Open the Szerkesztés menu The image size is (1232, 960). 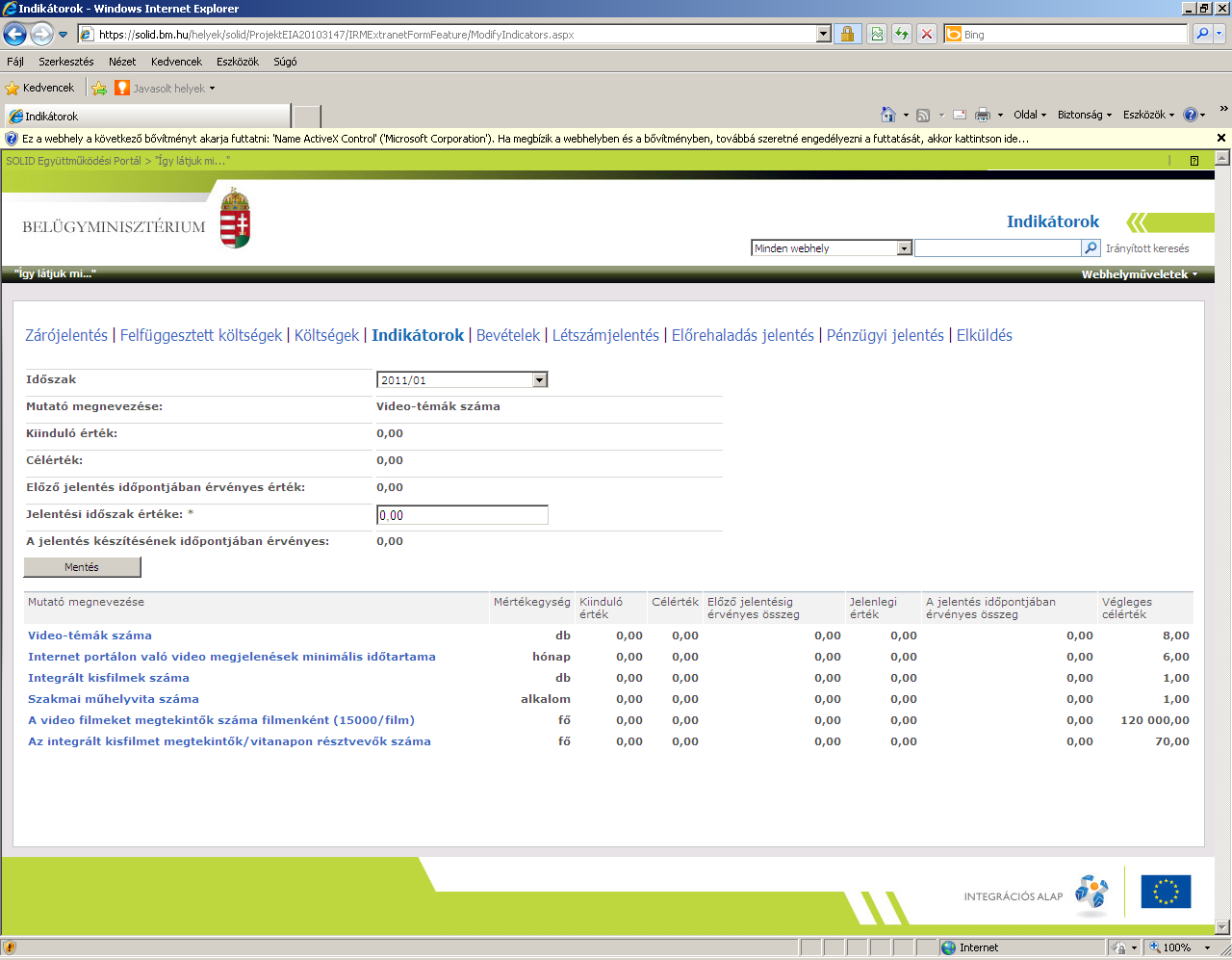pos(66,62)
